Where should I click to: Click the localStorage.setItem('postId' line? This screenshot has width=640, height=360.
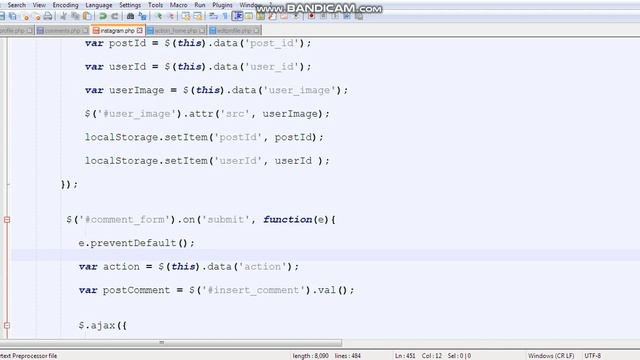[204, 137]
